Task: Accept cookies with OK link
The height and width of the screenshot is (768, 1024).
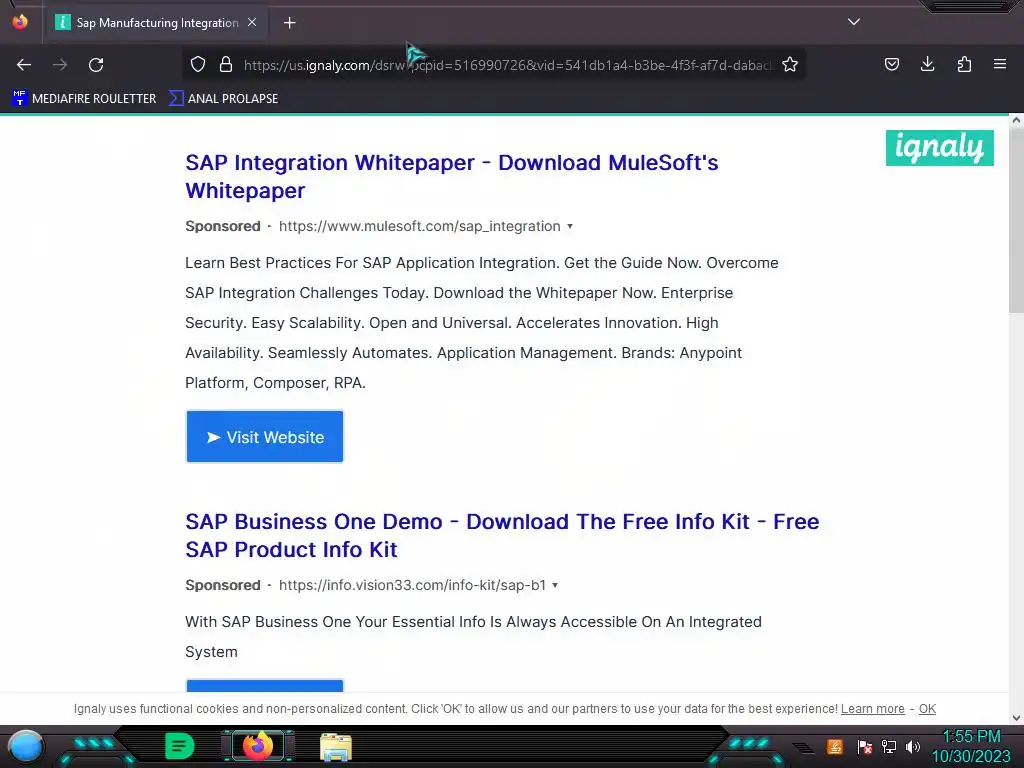Action: tap(927, 709)
